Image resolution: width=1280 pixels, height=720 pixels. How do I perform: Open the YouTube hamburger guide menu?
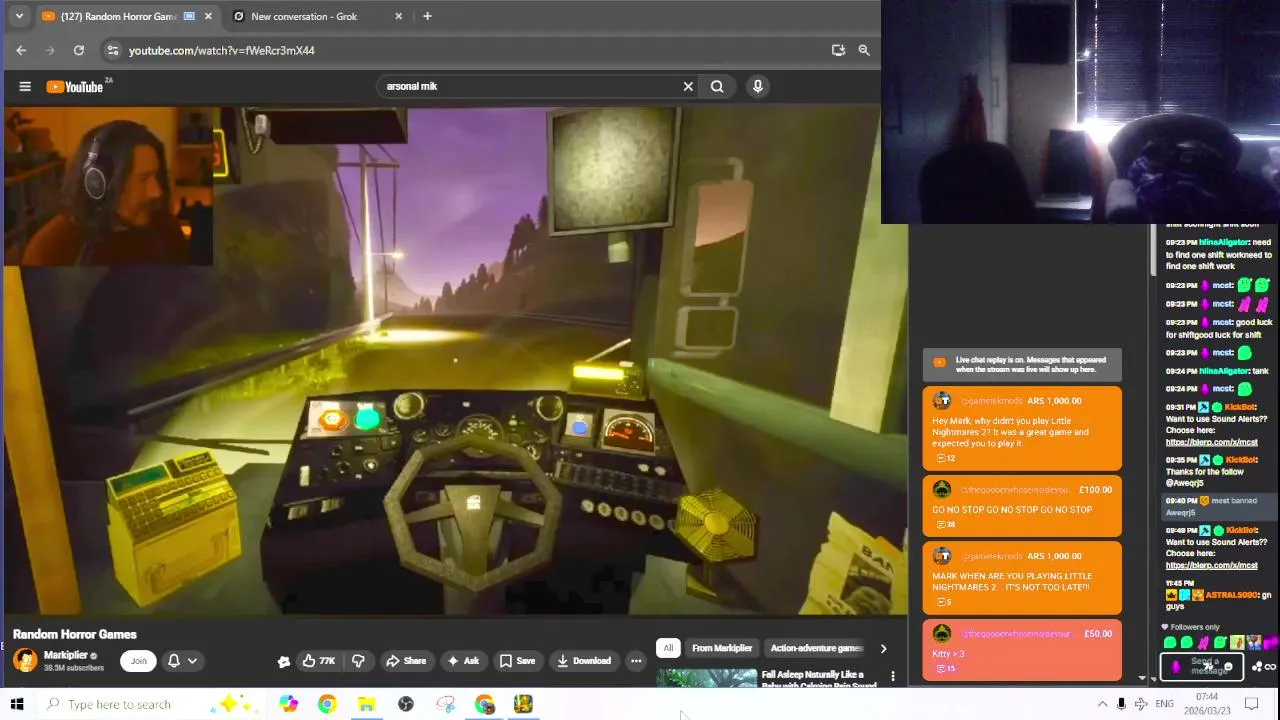click(25, 86)
